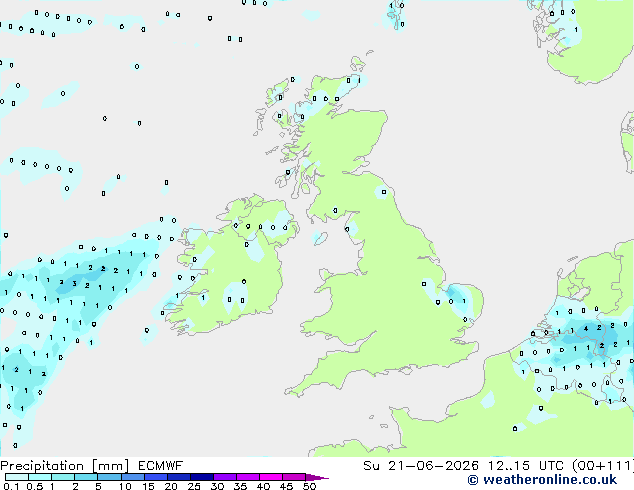Select the 20–25 mm legend swatch
This screenshot has height=490, width=634.
point(179,477)
